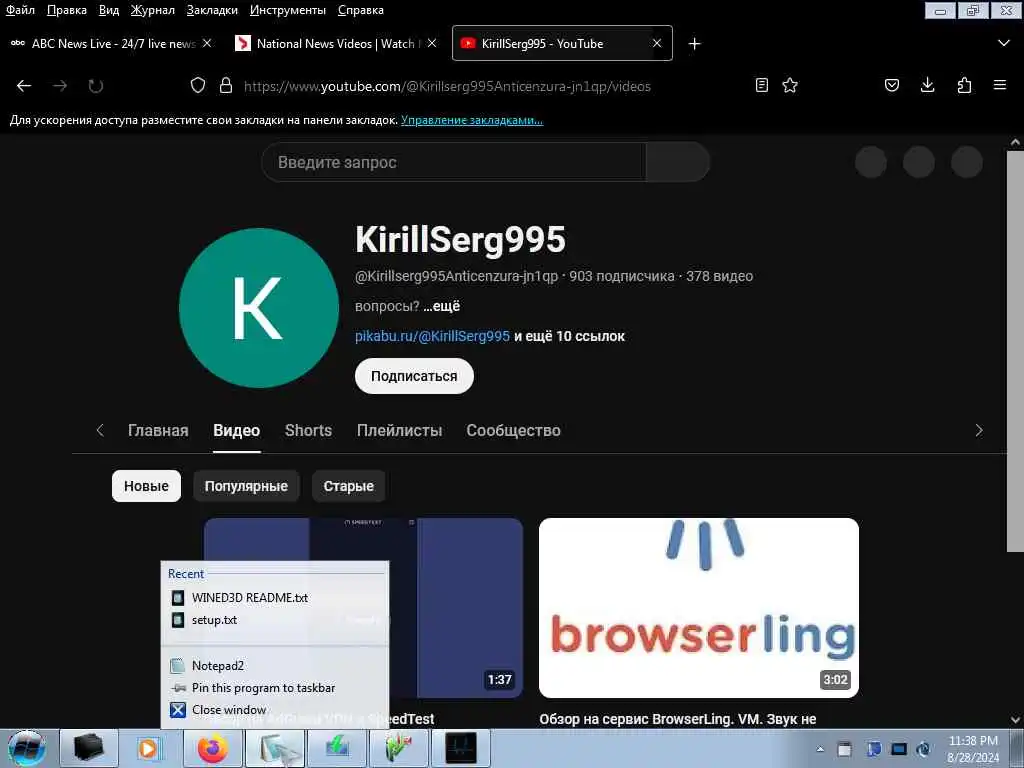Close the National News Videos tab
The height and width of the screenshot is (768, 1024).
(432, 43)
